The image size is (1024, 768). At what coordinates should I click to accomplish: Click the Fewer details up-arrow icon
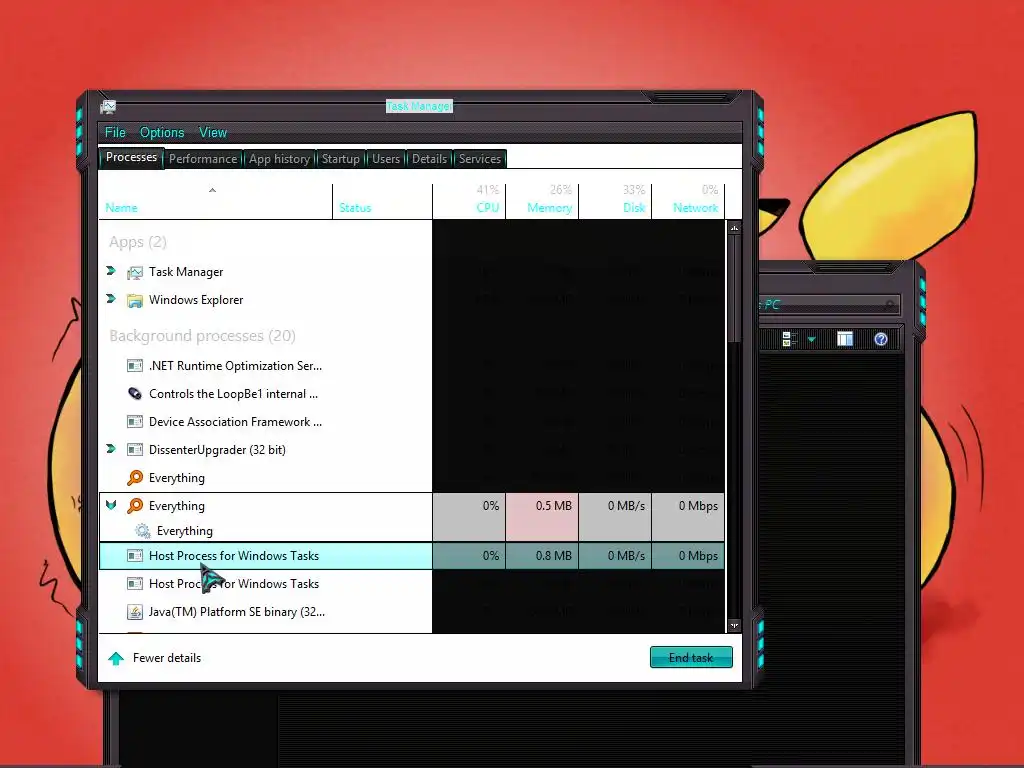click(116, 658)
